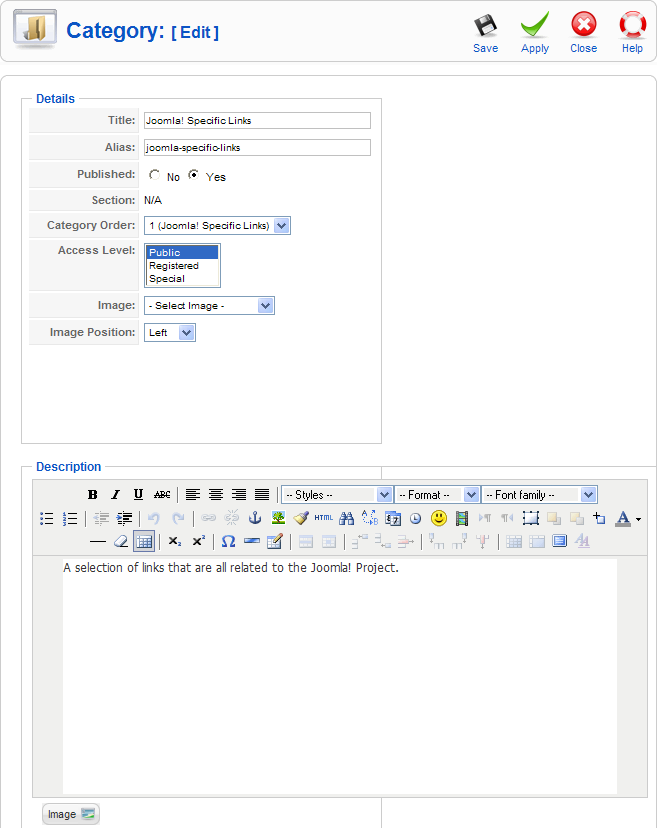This screenshot has height=828, width=657.
Task: Click into the Title text field
Action: click(257, 121)
